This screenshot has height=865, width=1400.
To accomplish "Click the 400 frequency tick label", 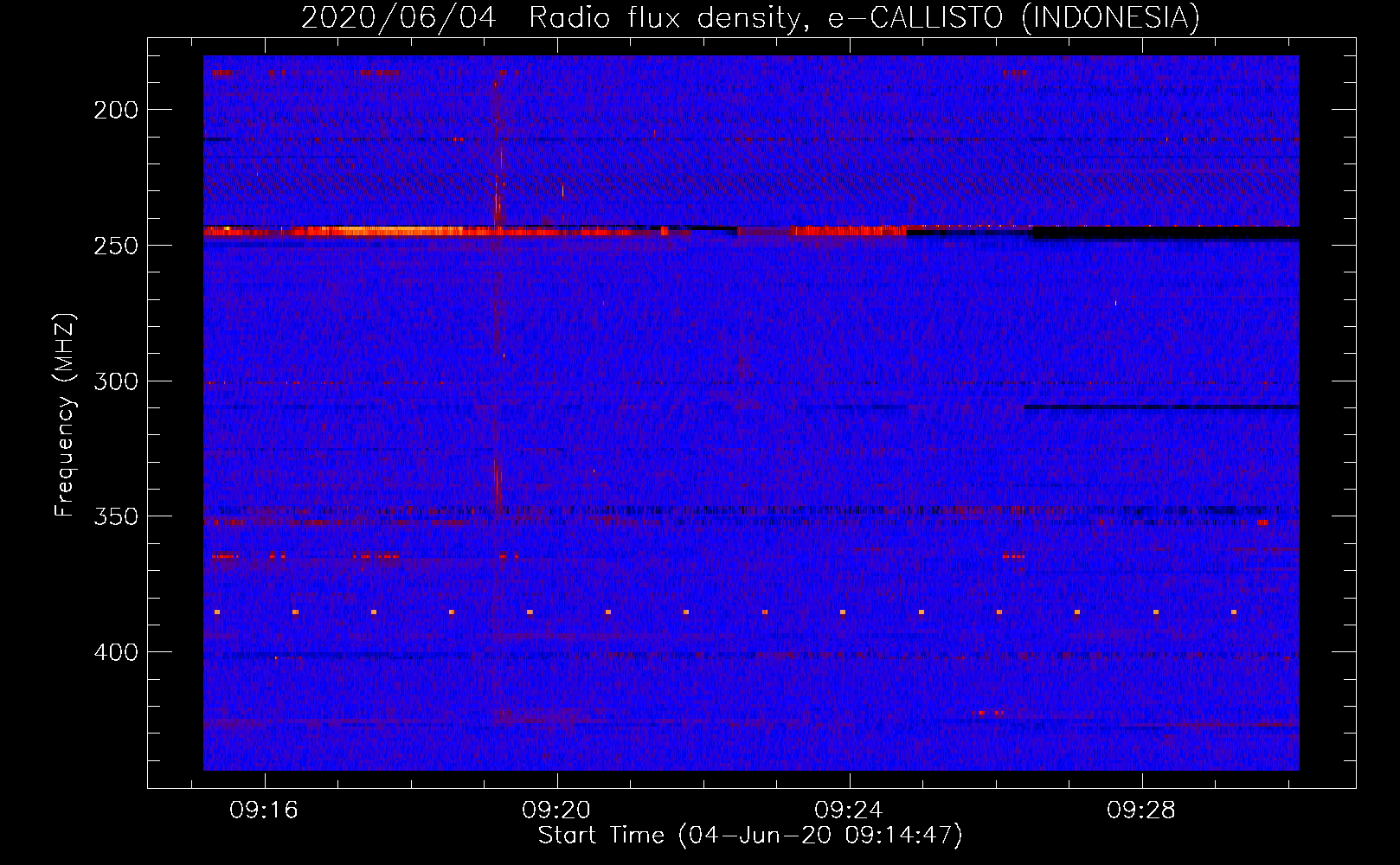I will tap(116, 652).
